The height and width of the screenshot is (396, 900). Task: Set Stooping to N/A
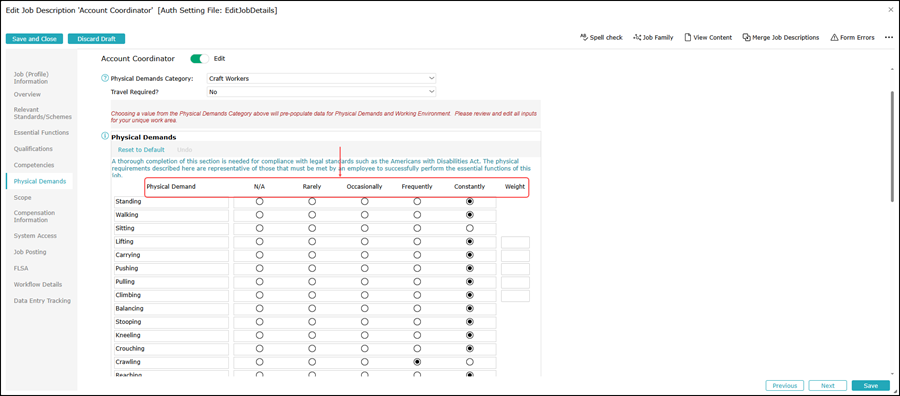259,322
